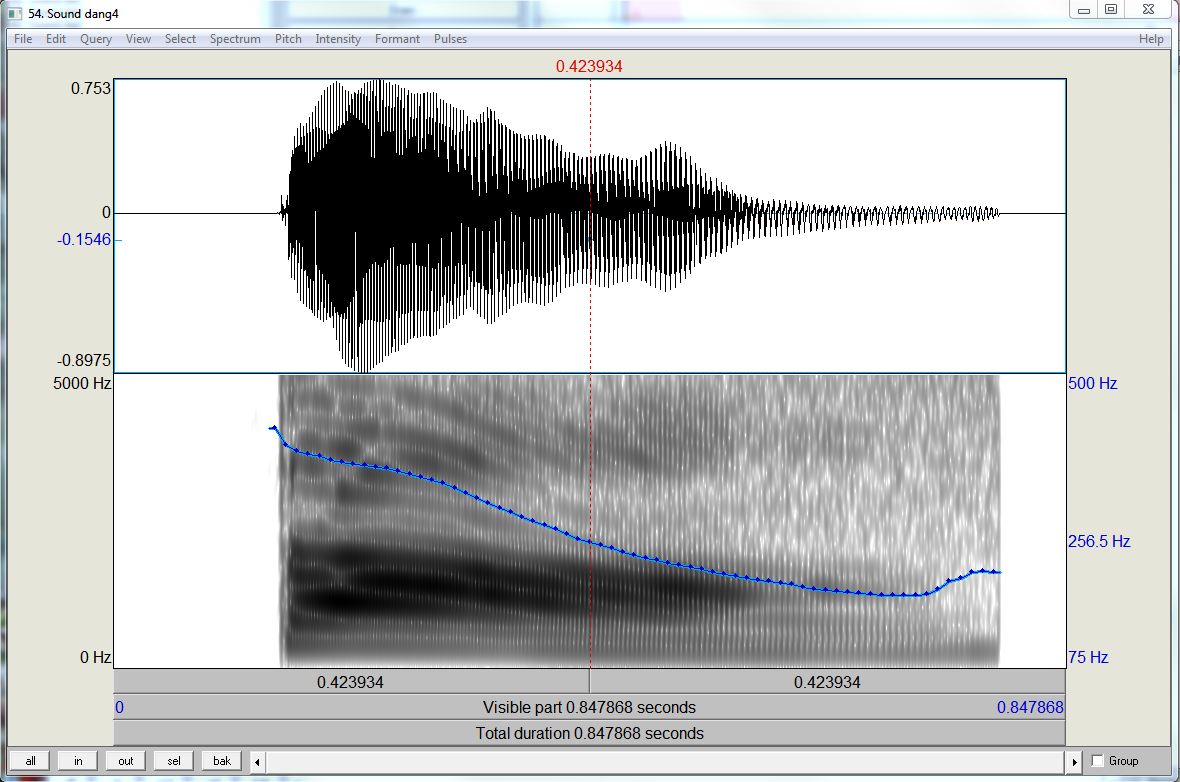Maximize the Sound dang4 window
This screenshot has width=1180, height=782.
[1111, 10]
